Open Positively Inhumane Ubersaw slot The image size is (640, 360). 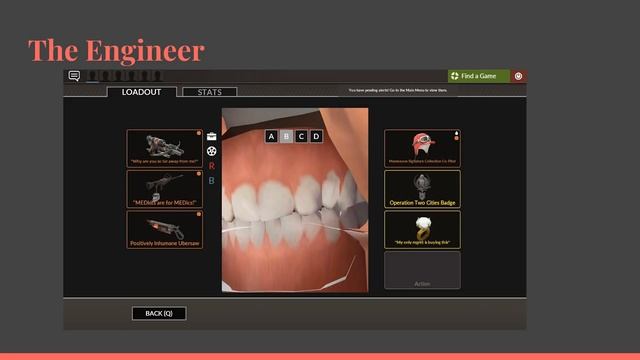click(x=164, y=230)
